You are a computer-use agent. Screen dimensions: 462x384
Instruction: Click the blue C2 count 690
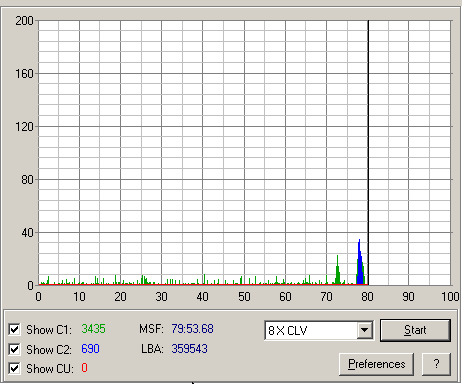click(x=90, y=349)
